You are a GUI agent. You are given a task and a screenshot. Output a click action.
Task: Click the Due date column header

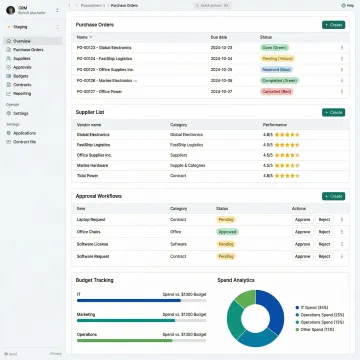(x=219, y=37)
